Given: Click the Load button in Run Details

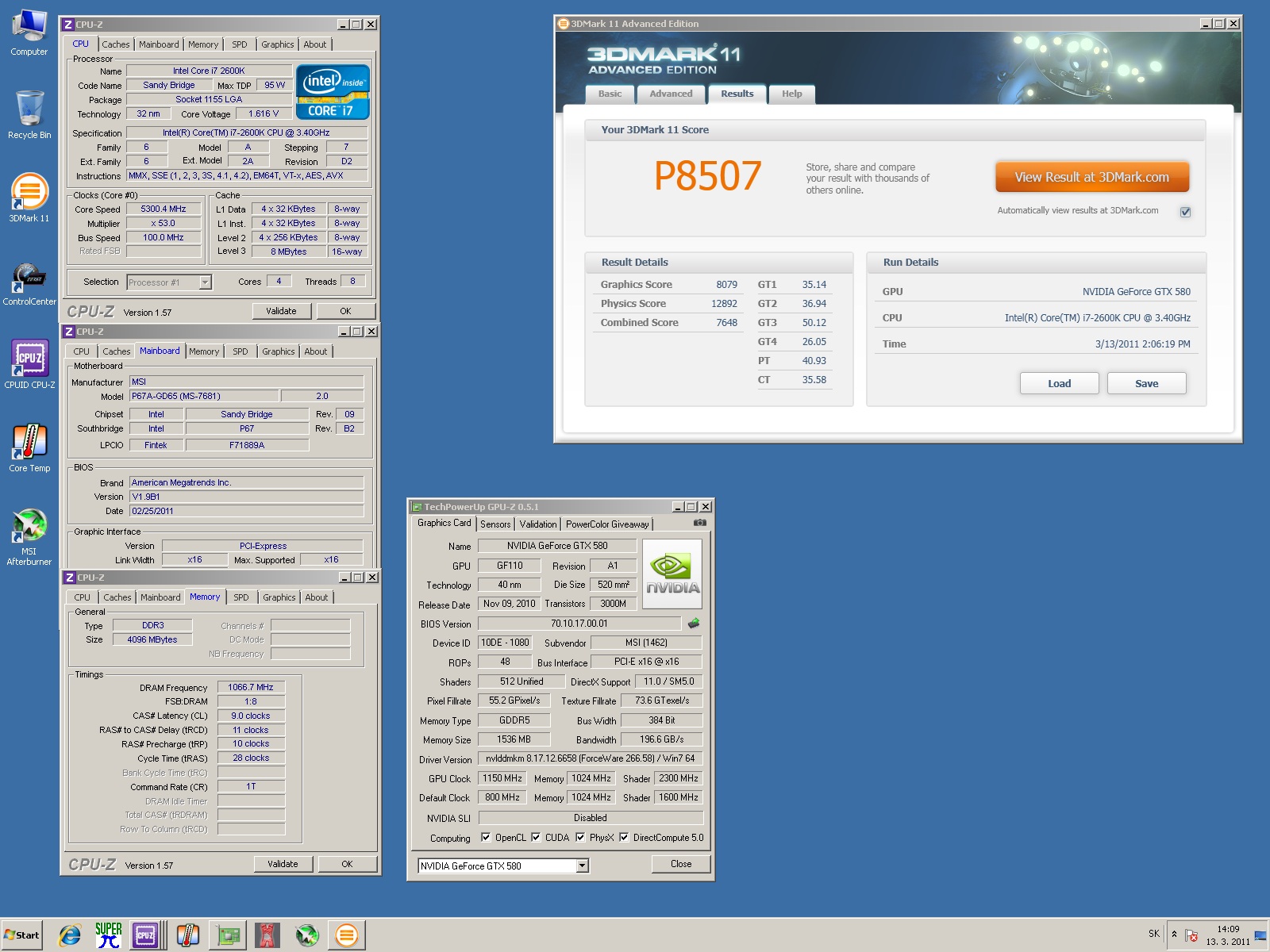Looking at the screenshot, I should [x=1060, y=383].
